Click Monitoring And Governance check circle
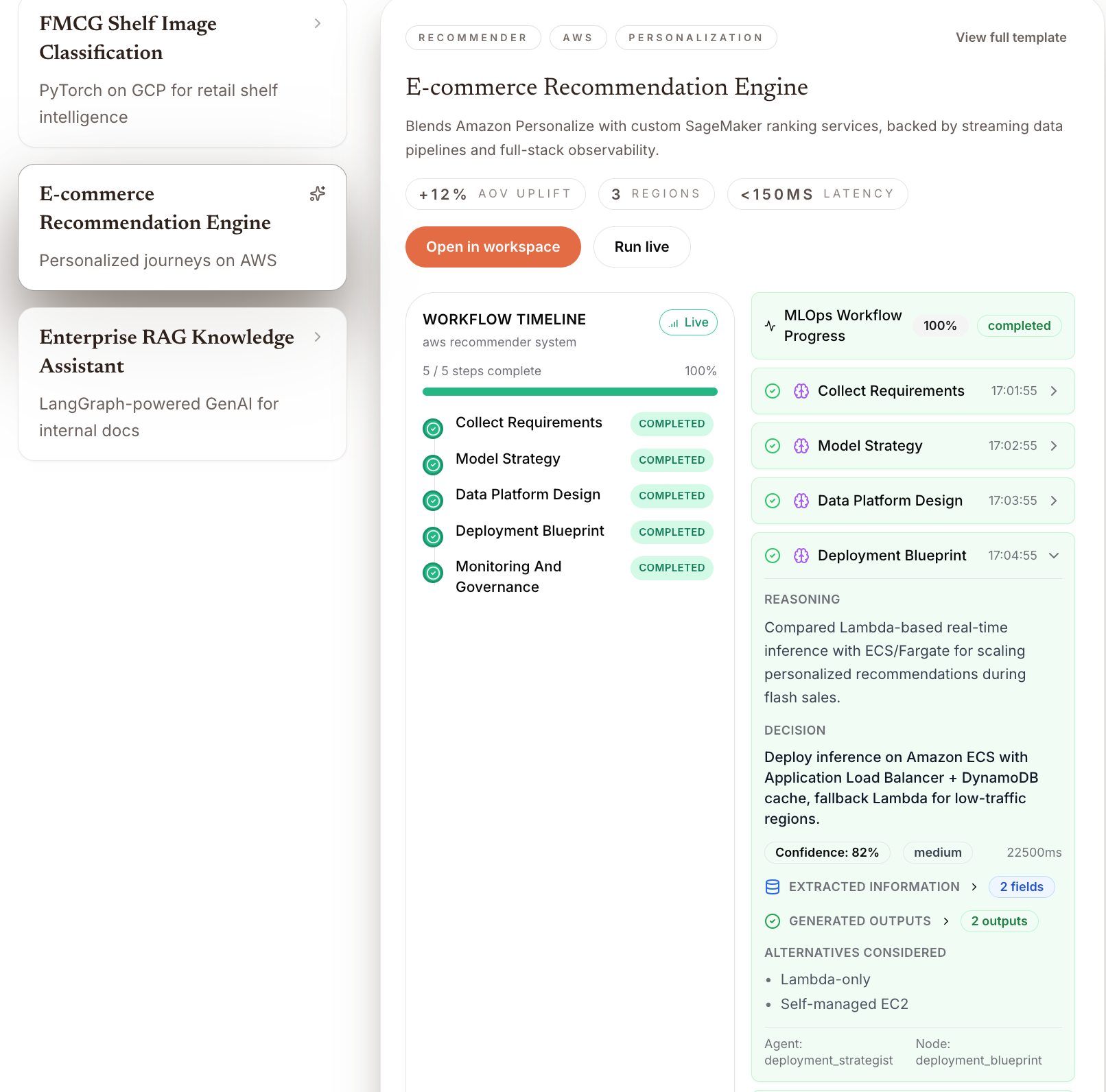The image size is (1106, 1092). pos(433,572)
